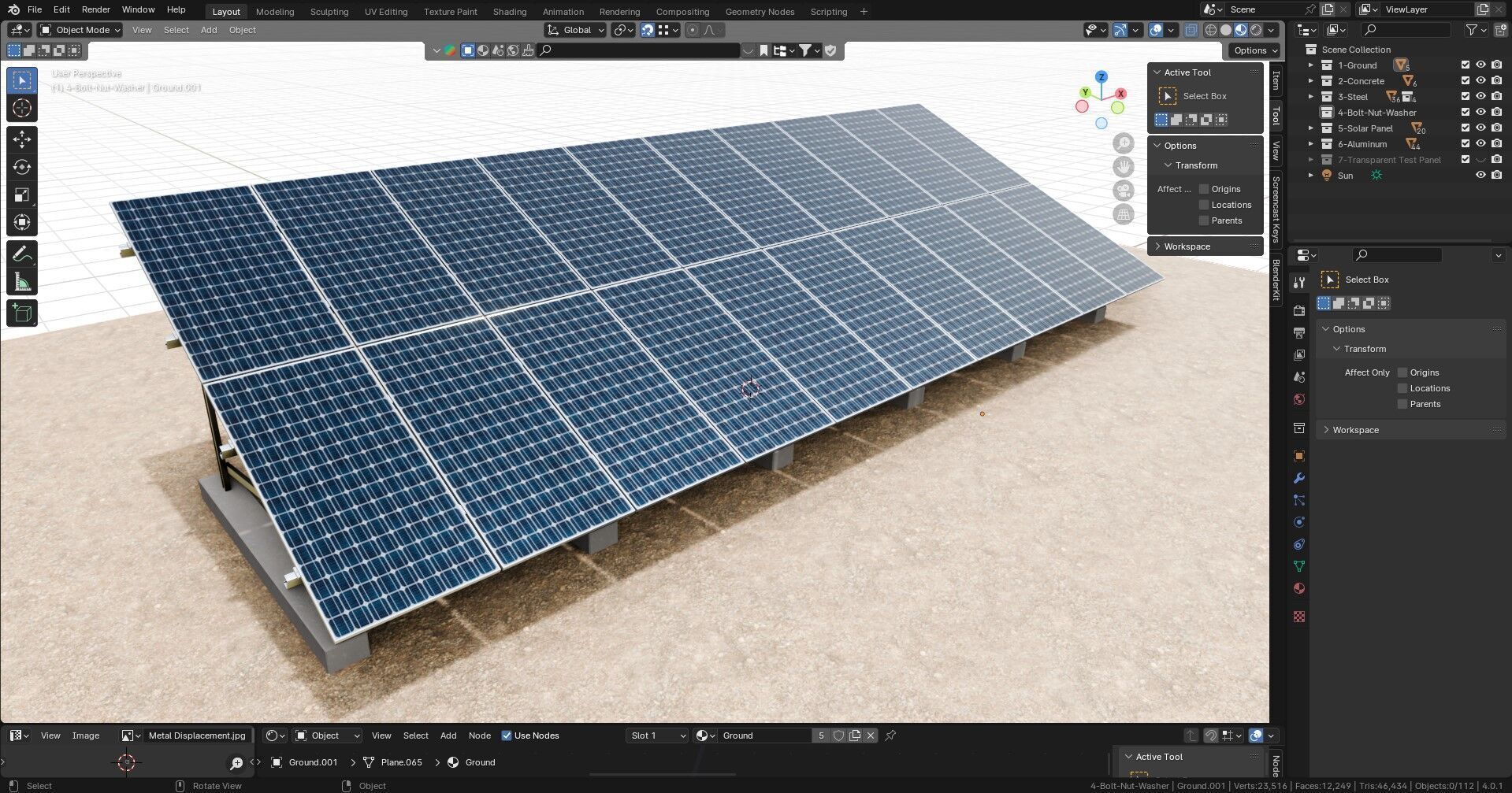Screen dimensions: 1512x793
Task: Open the Object properties tab icon
Action: (1299, 456)
